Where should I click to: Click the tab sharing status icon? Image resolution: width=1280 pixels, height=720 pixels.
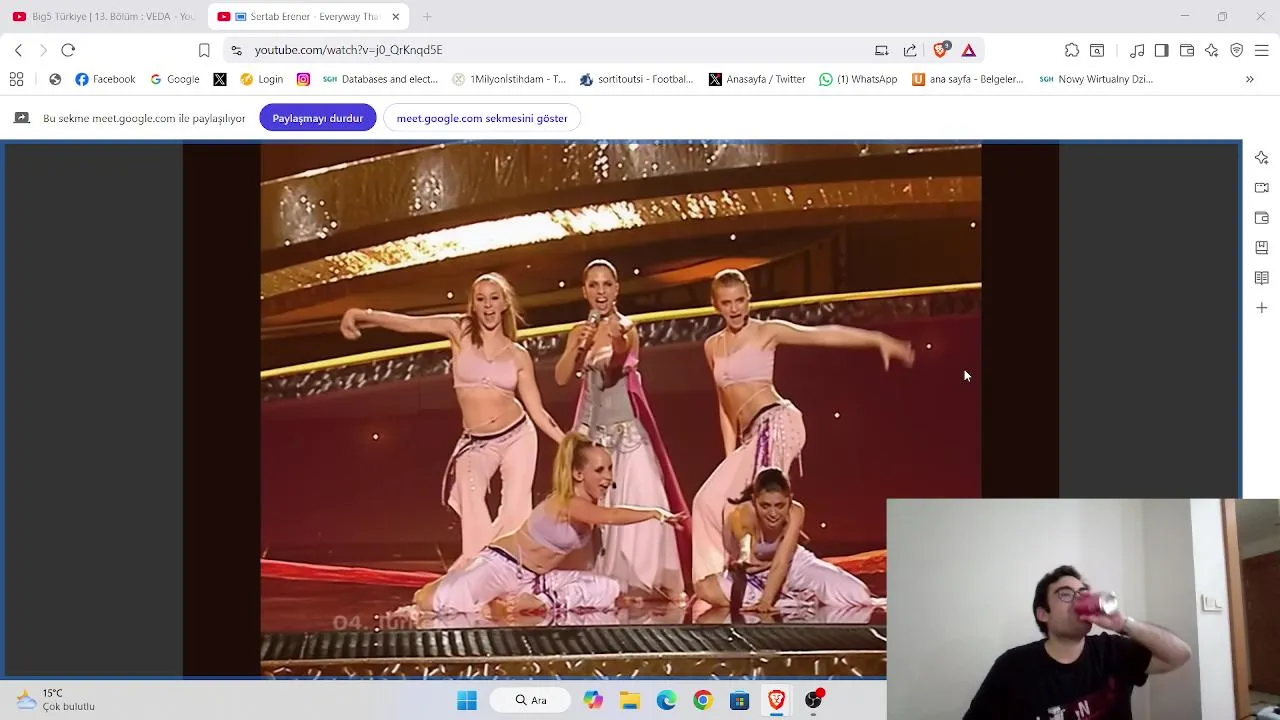[21, 118]
